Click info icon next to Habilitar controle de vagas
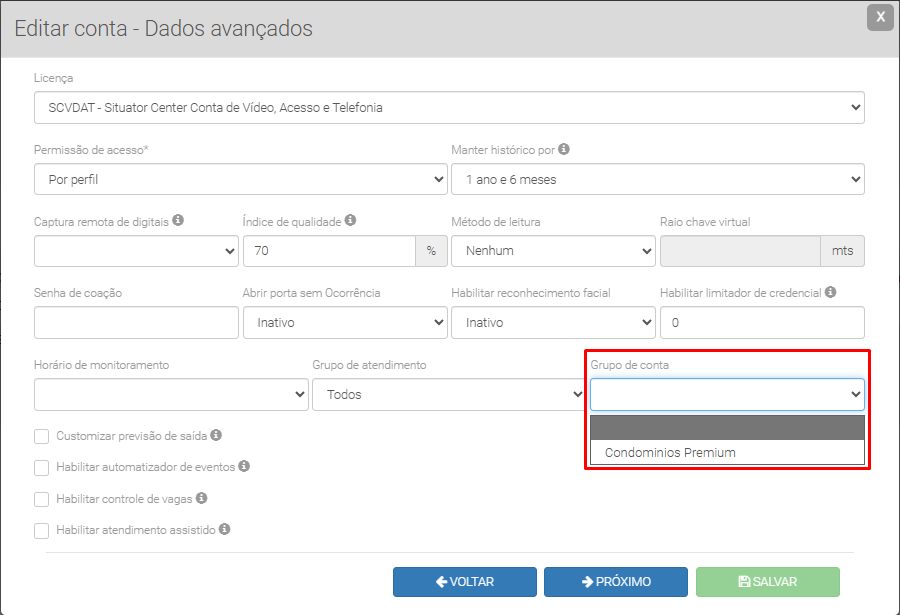This screenshot has height=615, width=900. point(202,497)
